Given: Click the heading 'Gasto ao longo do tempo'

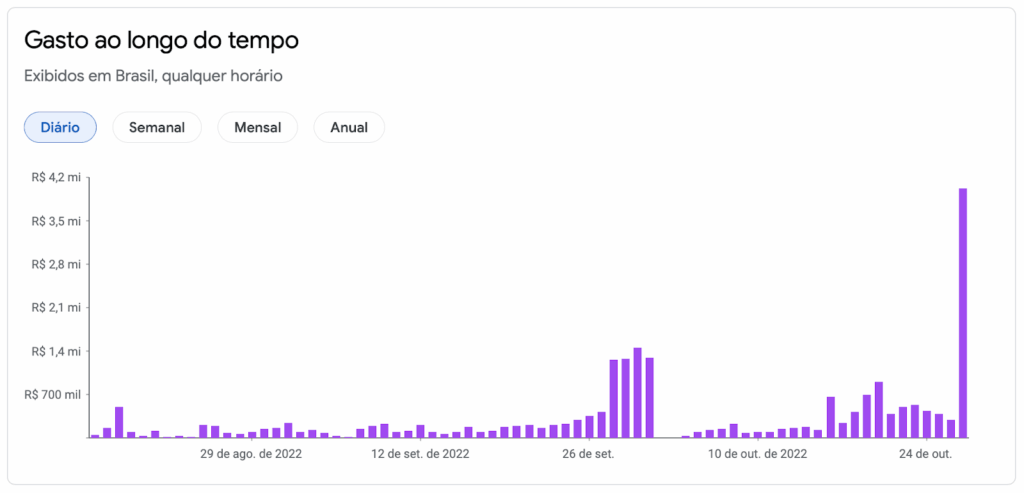Looking at the screenshot, I should tap(161, 40).
